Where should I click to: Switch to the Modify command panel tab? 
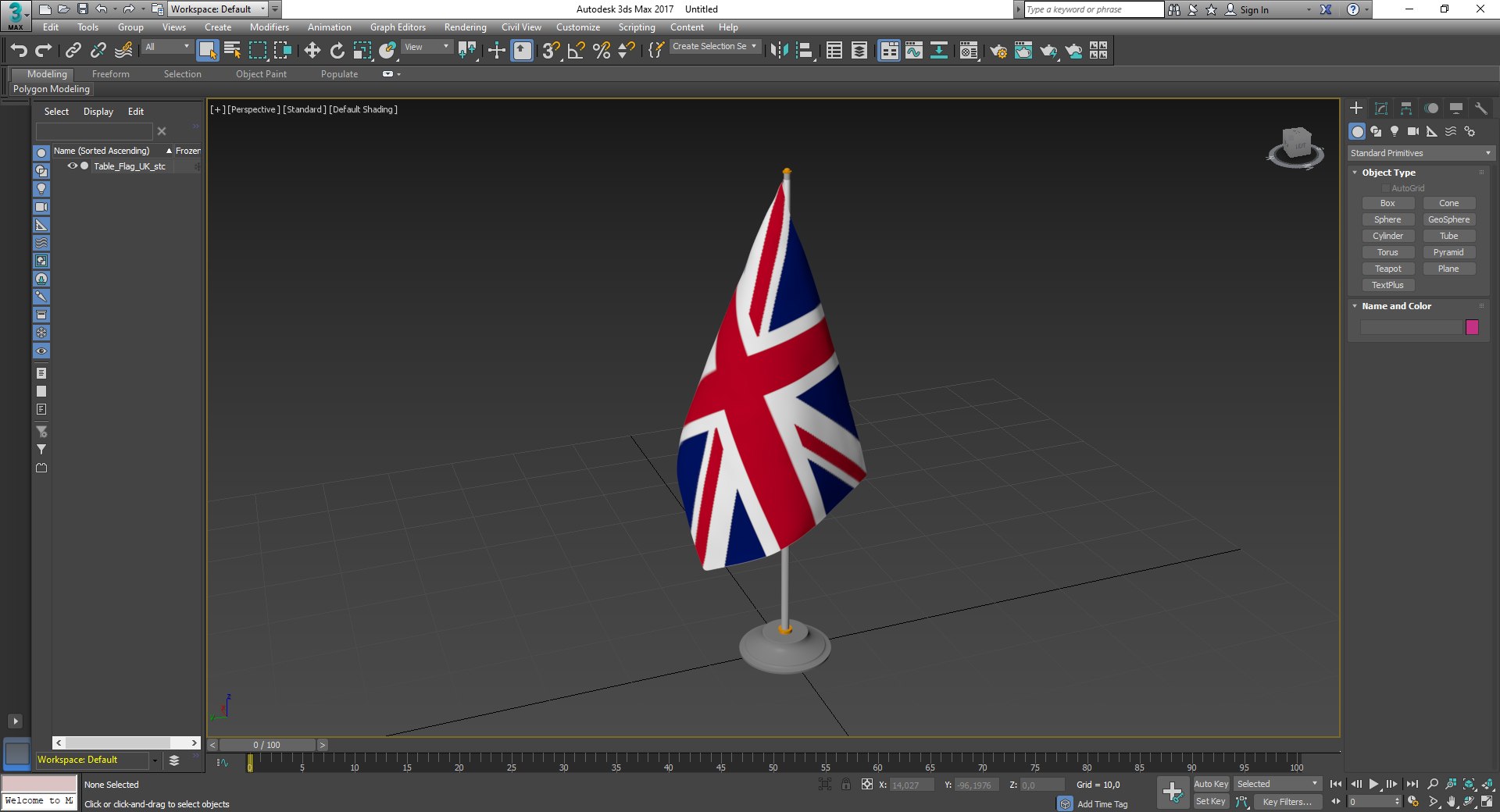(x=1381, y=108)
